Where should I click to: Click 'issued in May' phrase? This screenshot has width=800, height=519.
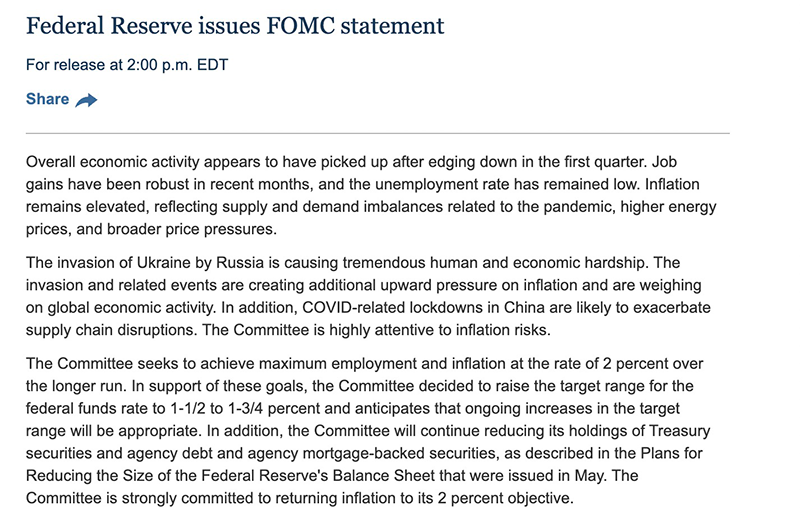click(560, 476)
